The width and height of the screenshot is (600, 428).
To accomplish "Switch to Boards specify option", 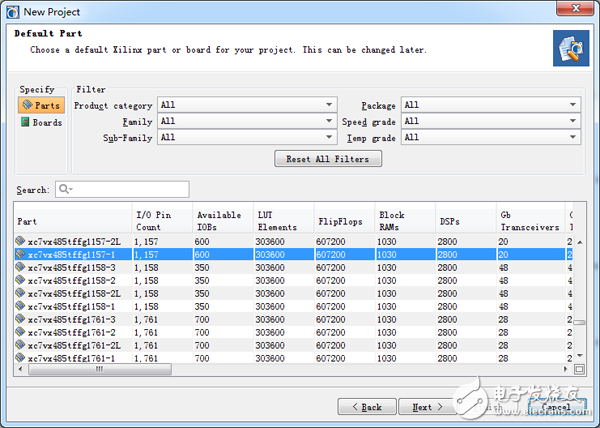I will 41,123.
